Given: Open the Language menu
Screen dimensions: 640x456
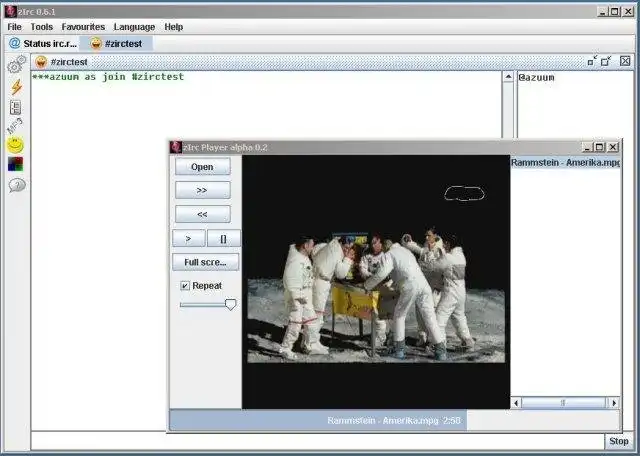Looking at the screenshot, I should pos(134,27).
